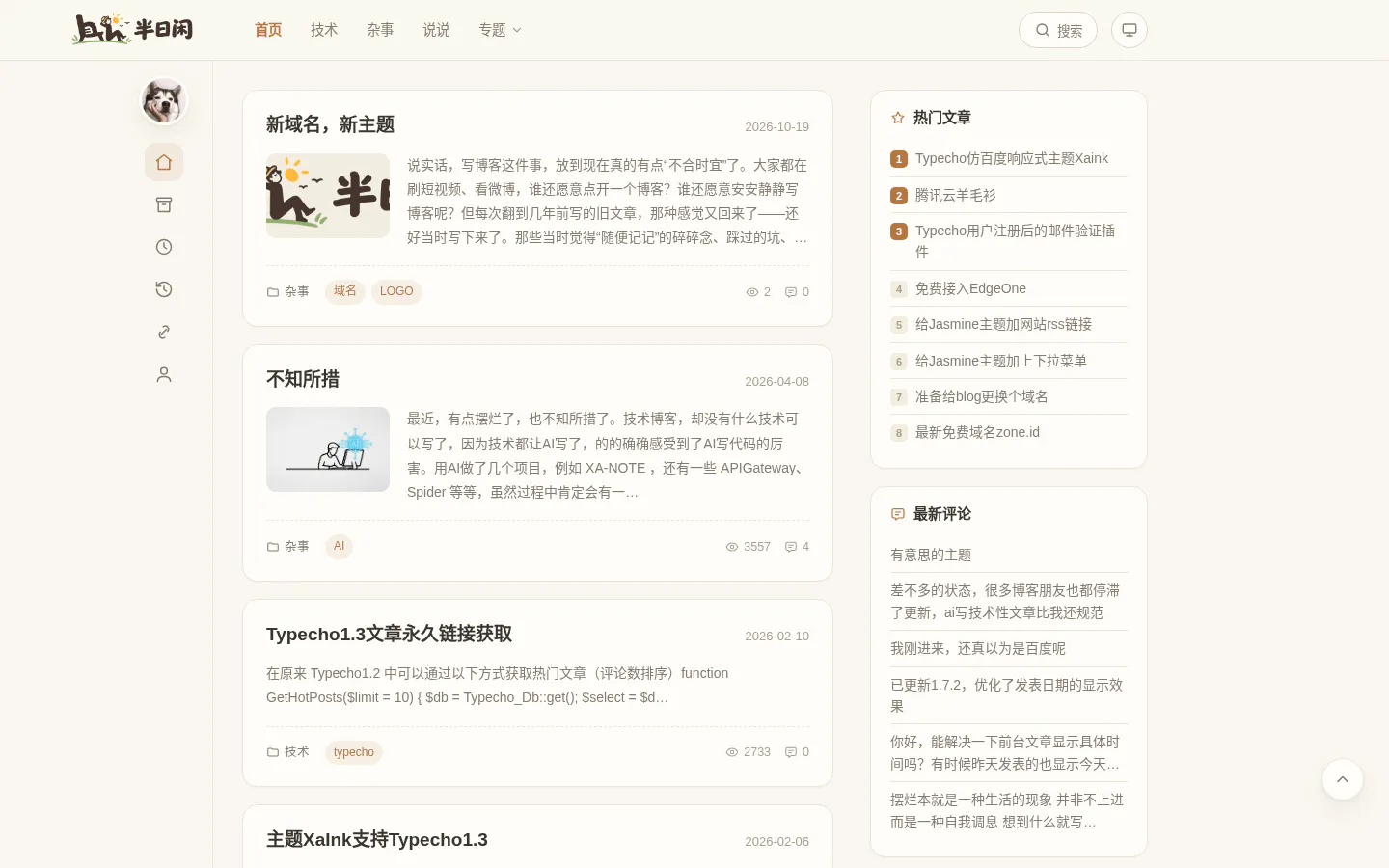The image size is (1389, 868).
Task: Click the back-to-top arrow button
Action: 1343,779
